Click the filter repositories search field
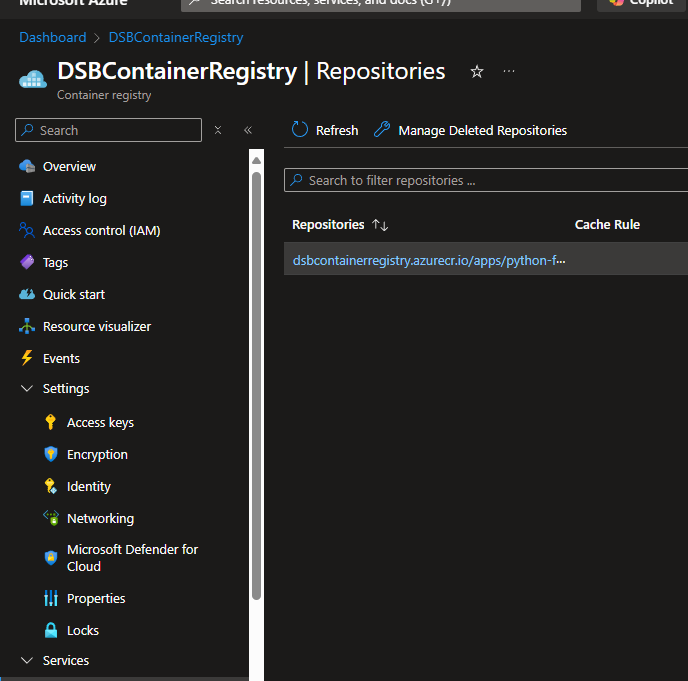The image size is (688, 681). tap(490, 180)
